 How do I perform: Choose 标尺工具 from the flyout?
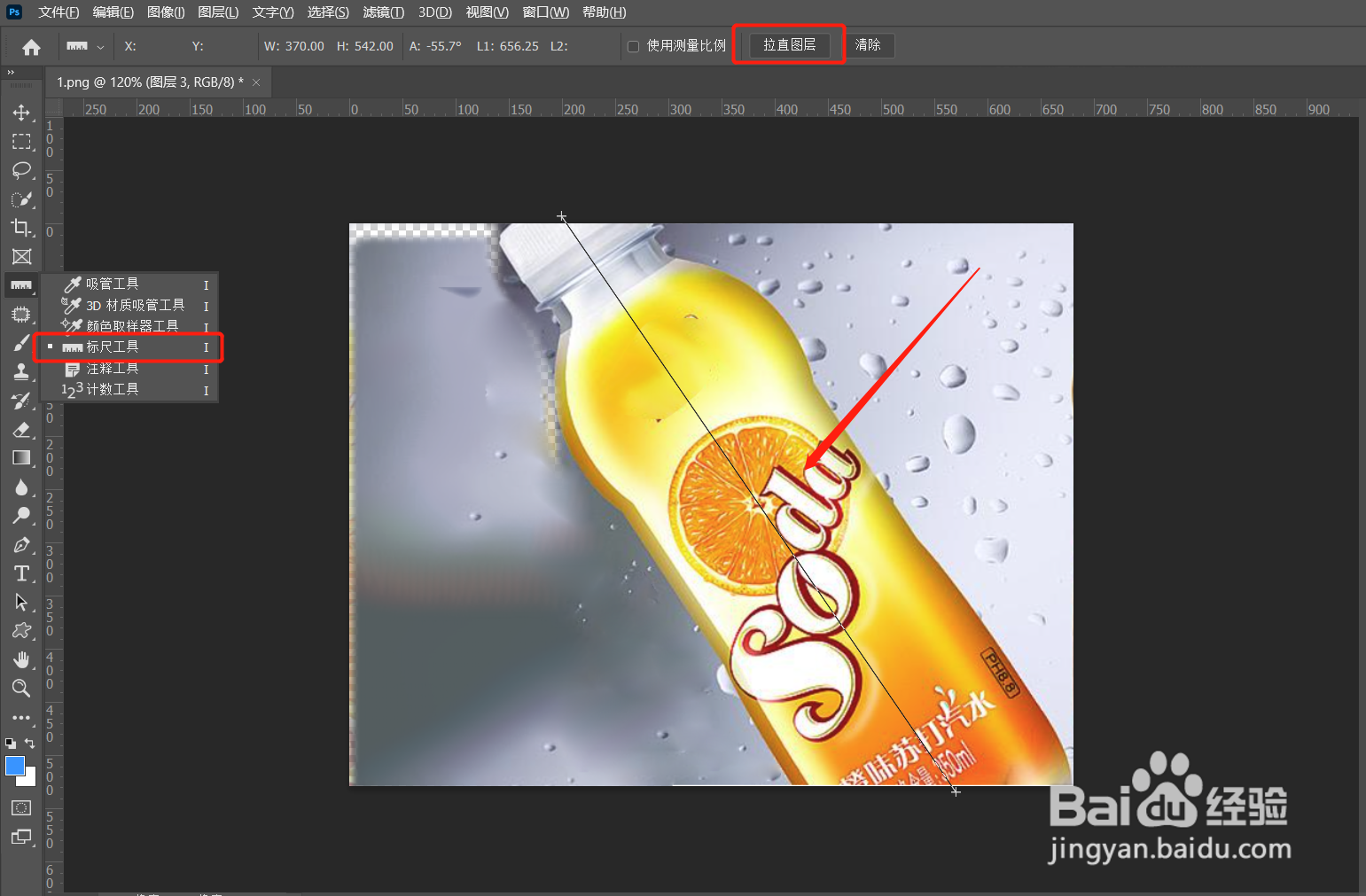pos(129,347)
